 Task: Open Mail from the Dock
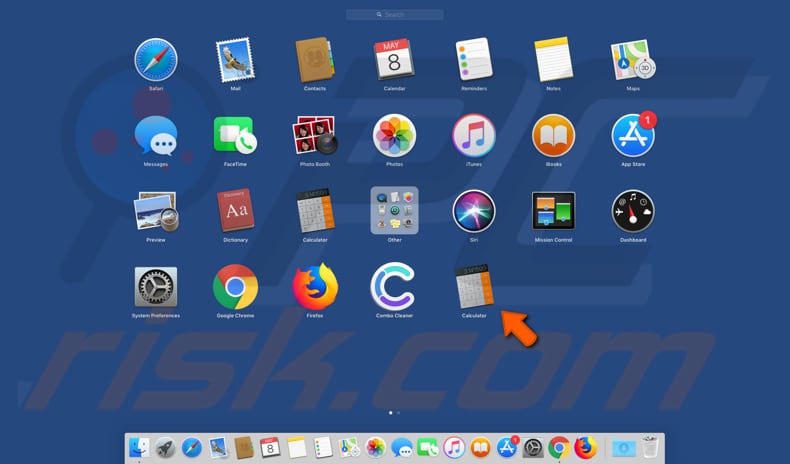[218, 447]
